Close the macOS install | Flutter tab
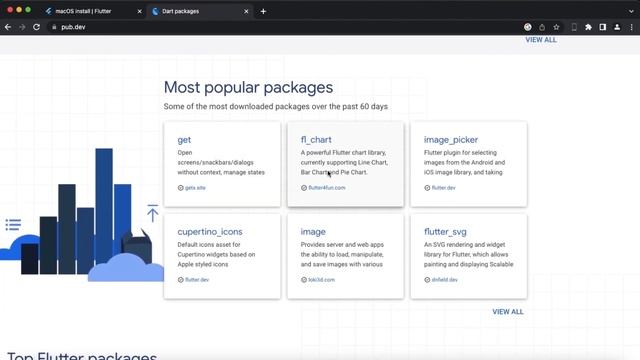 tap(139, 11)
